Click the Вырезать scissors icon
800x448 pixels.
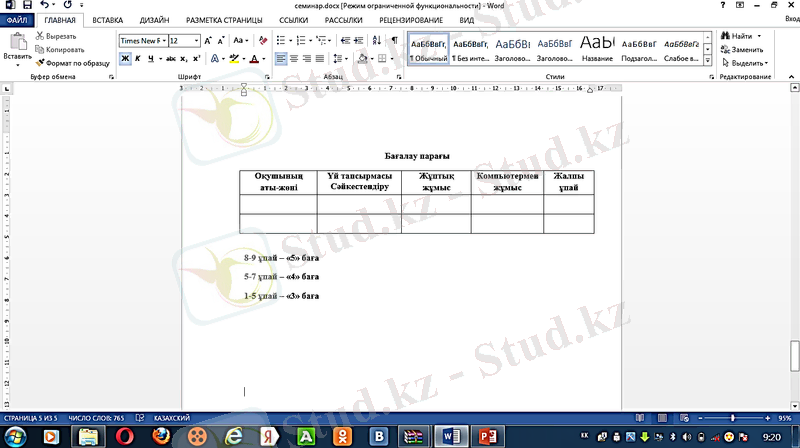(x=40, y=36)
